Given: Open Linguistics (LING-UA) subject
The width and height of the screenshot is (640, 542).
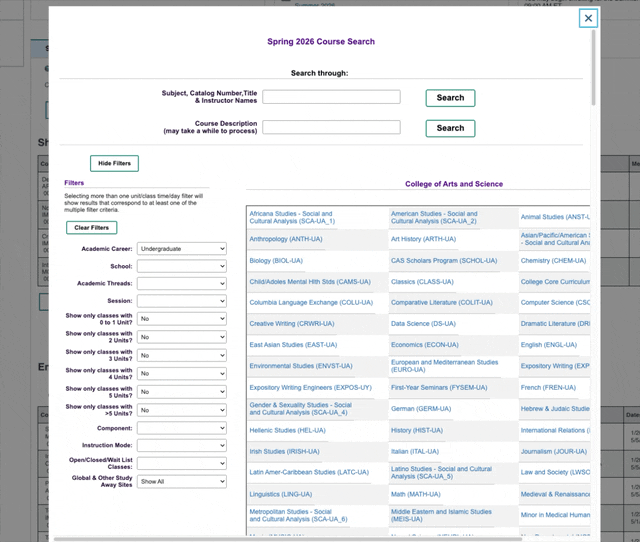Looking at the screenshot, I should tap(281, 495).
